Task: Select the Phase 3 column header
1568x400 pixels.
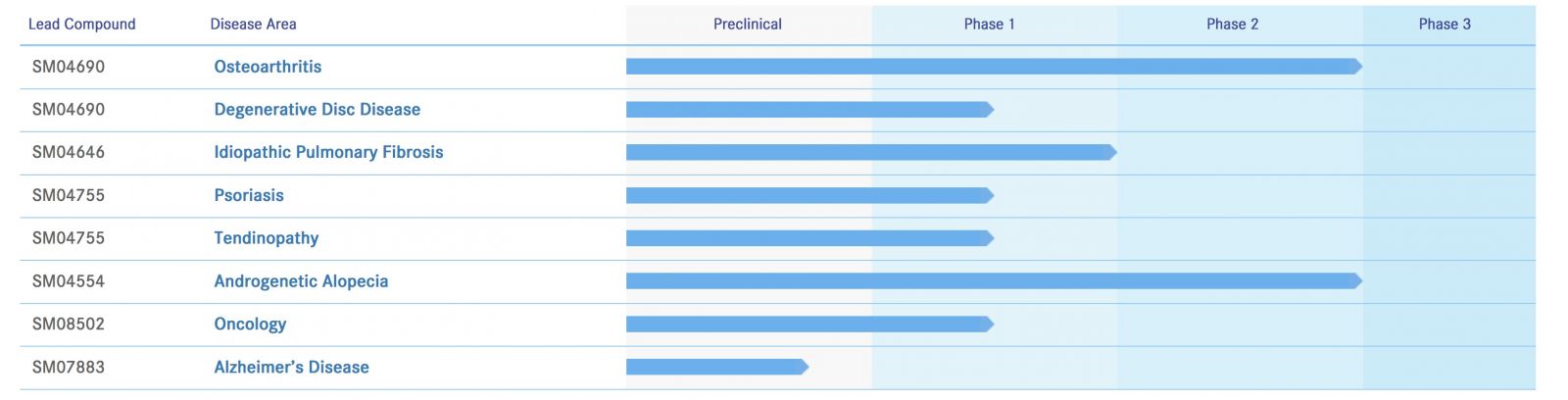Action: point(1445,25)
